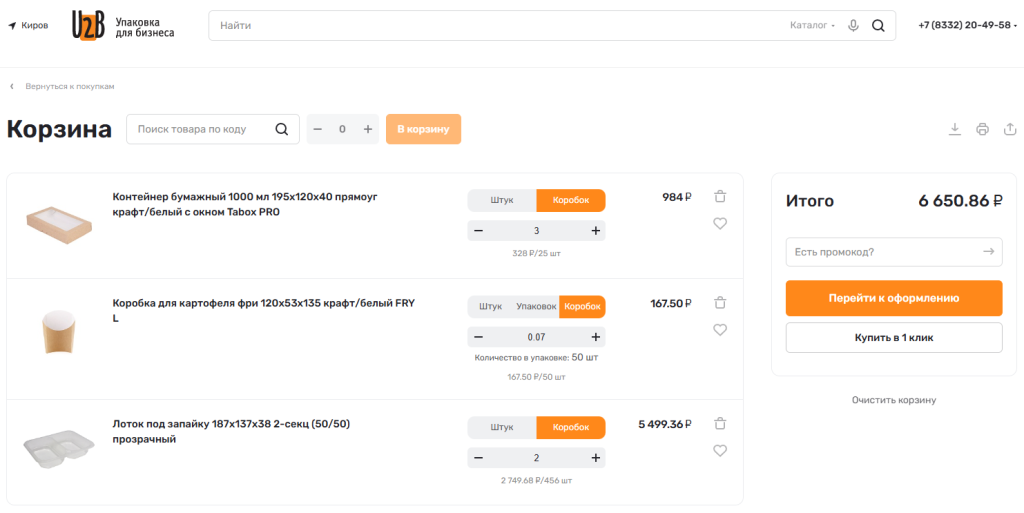Add FRY L fries box to favorites
The image size is (1024, 513).
point(720,329)
